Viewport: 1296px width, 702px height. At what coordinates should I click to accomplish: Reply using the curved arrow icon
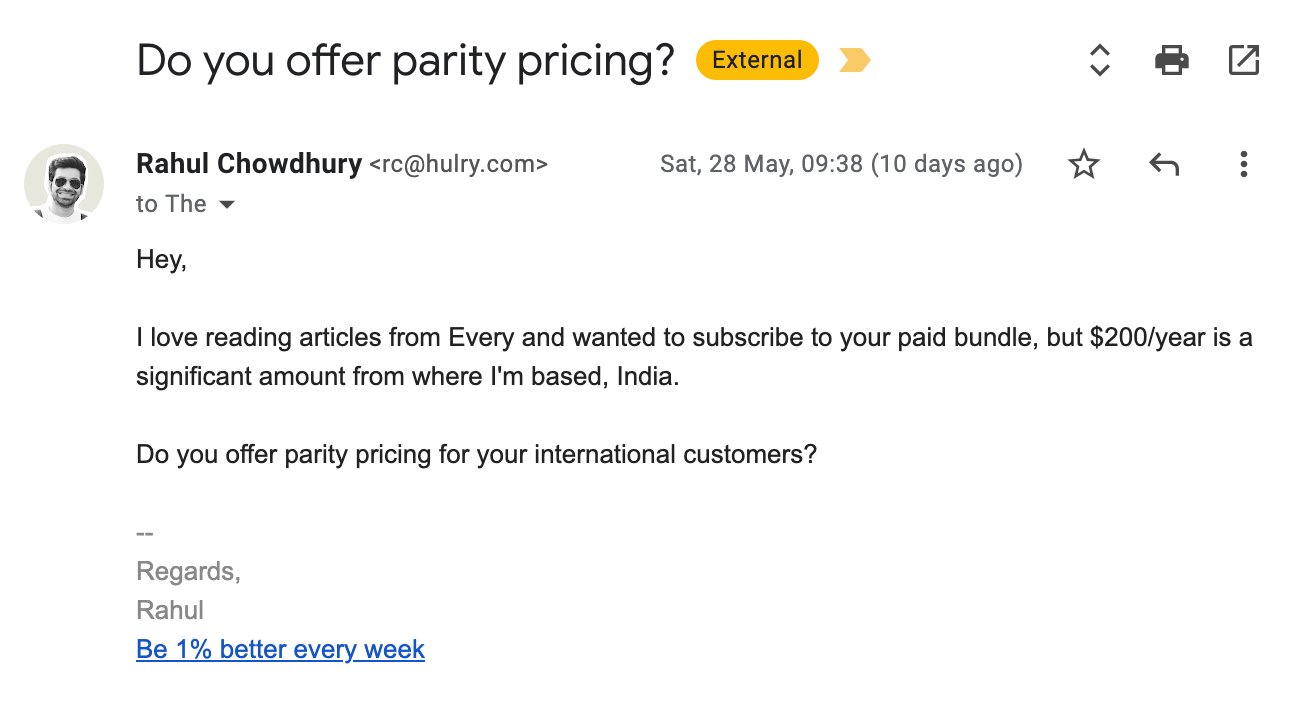coord(1163,164)
